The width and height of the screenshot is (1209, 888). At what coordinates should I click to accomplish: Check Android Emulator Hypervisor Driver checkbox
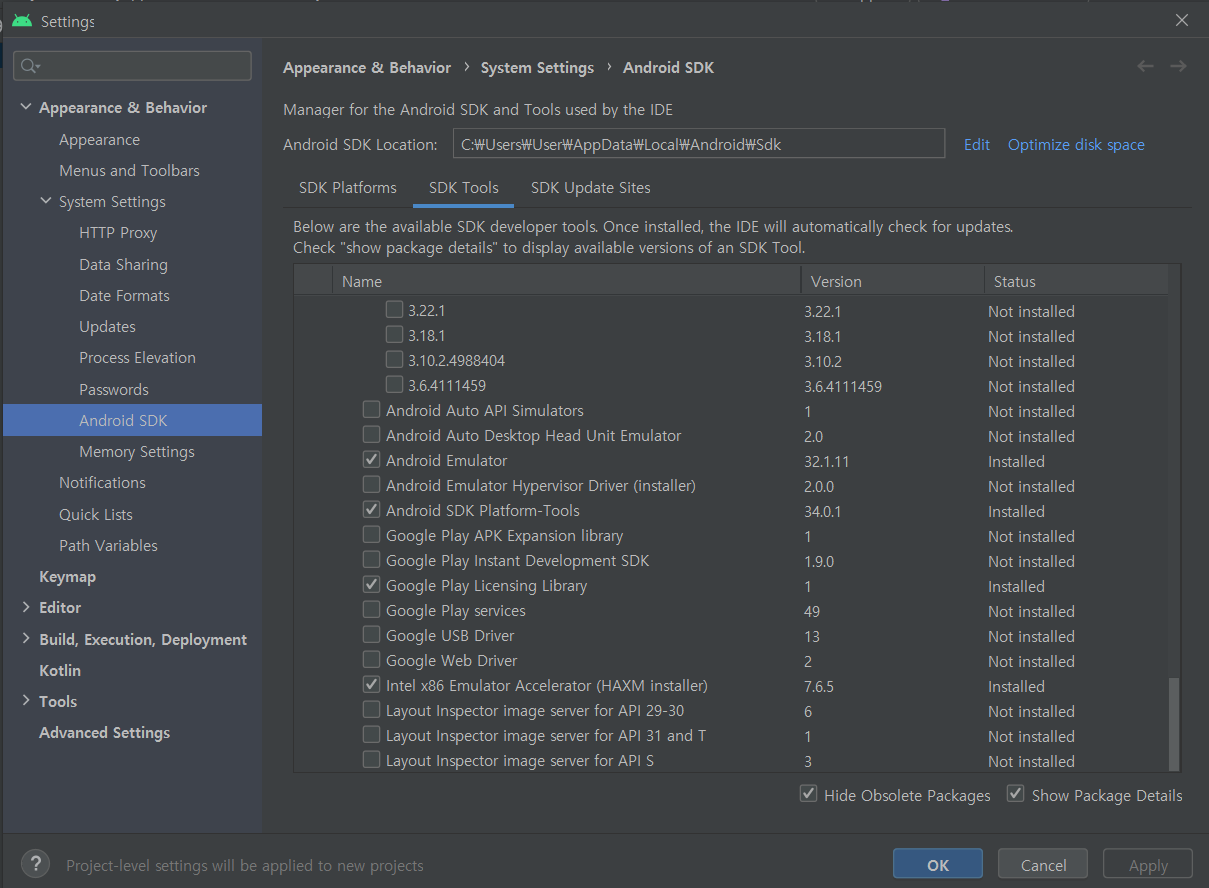point(371,485)
